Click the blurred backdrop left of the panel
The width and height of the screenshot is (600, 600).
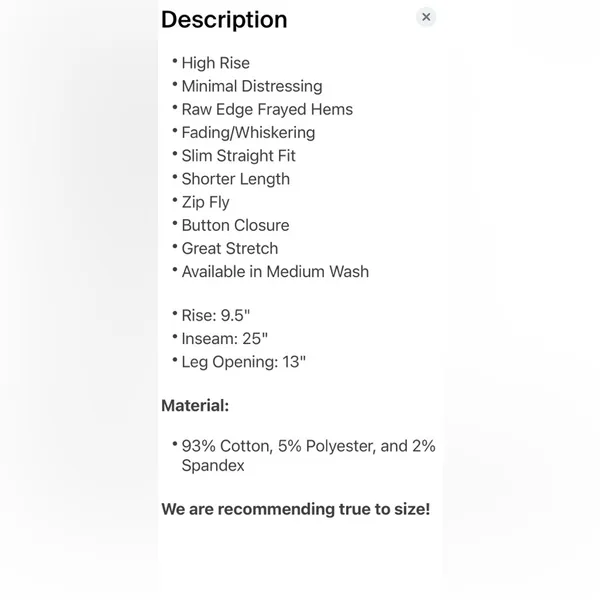click(x=78, y=300)
